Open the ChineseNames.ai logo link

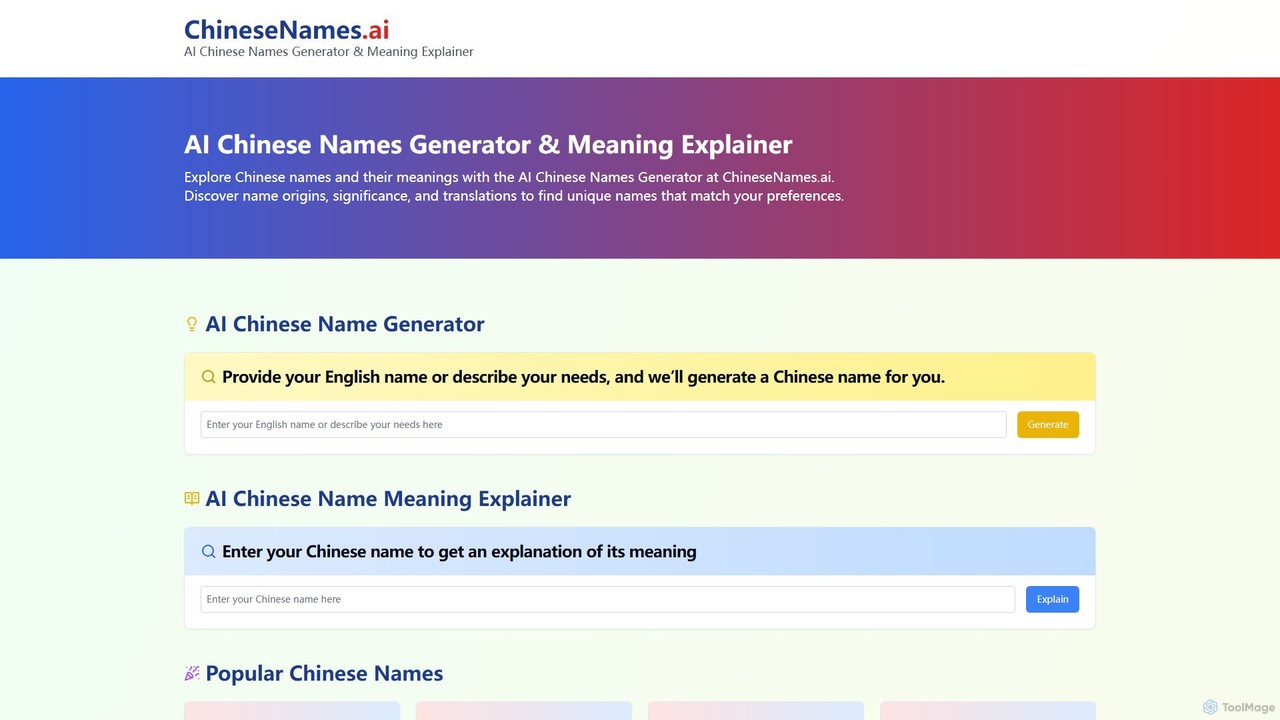point(287,30)
